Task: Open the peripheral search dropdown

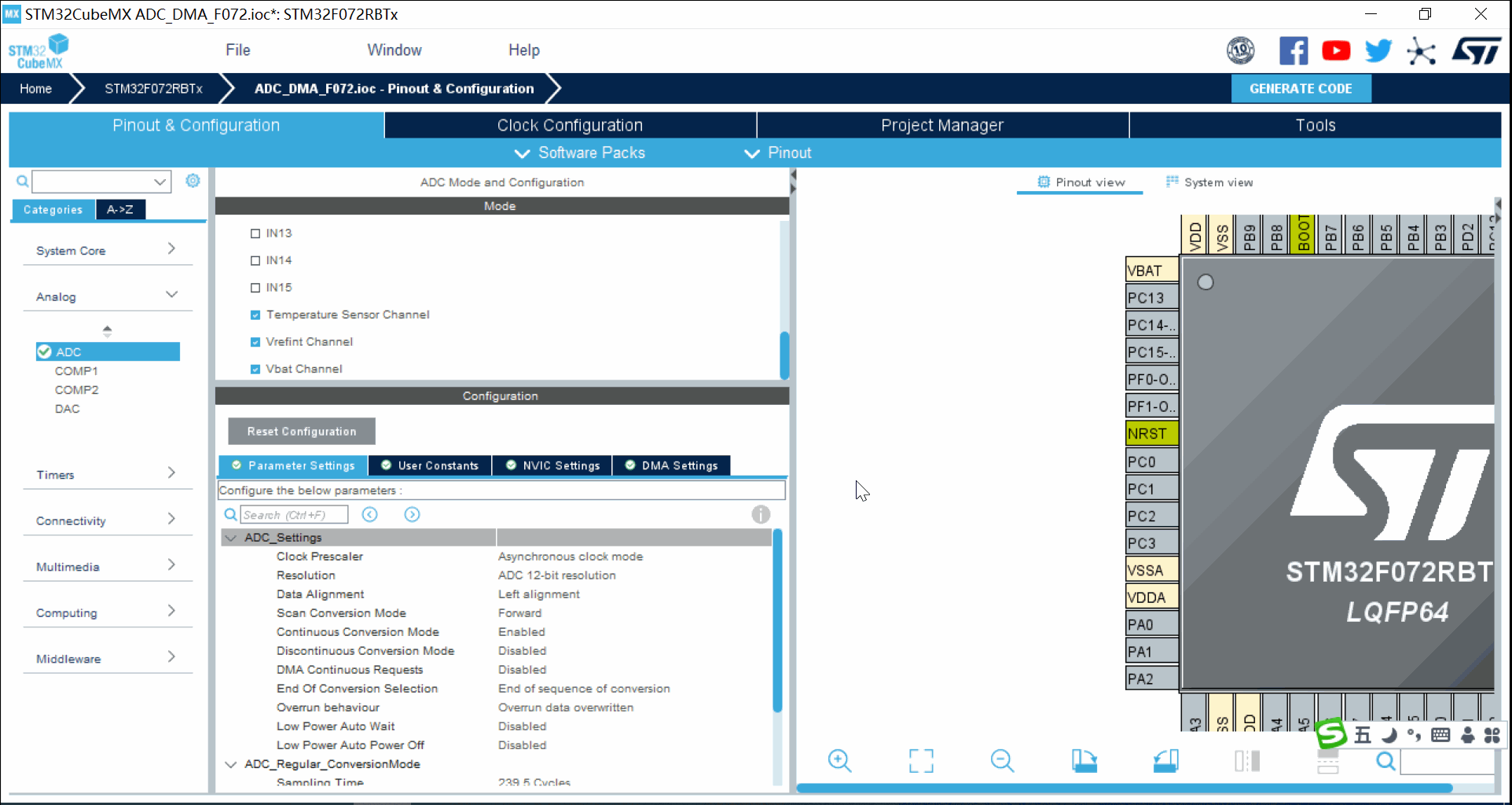Action: pos(160,182)
